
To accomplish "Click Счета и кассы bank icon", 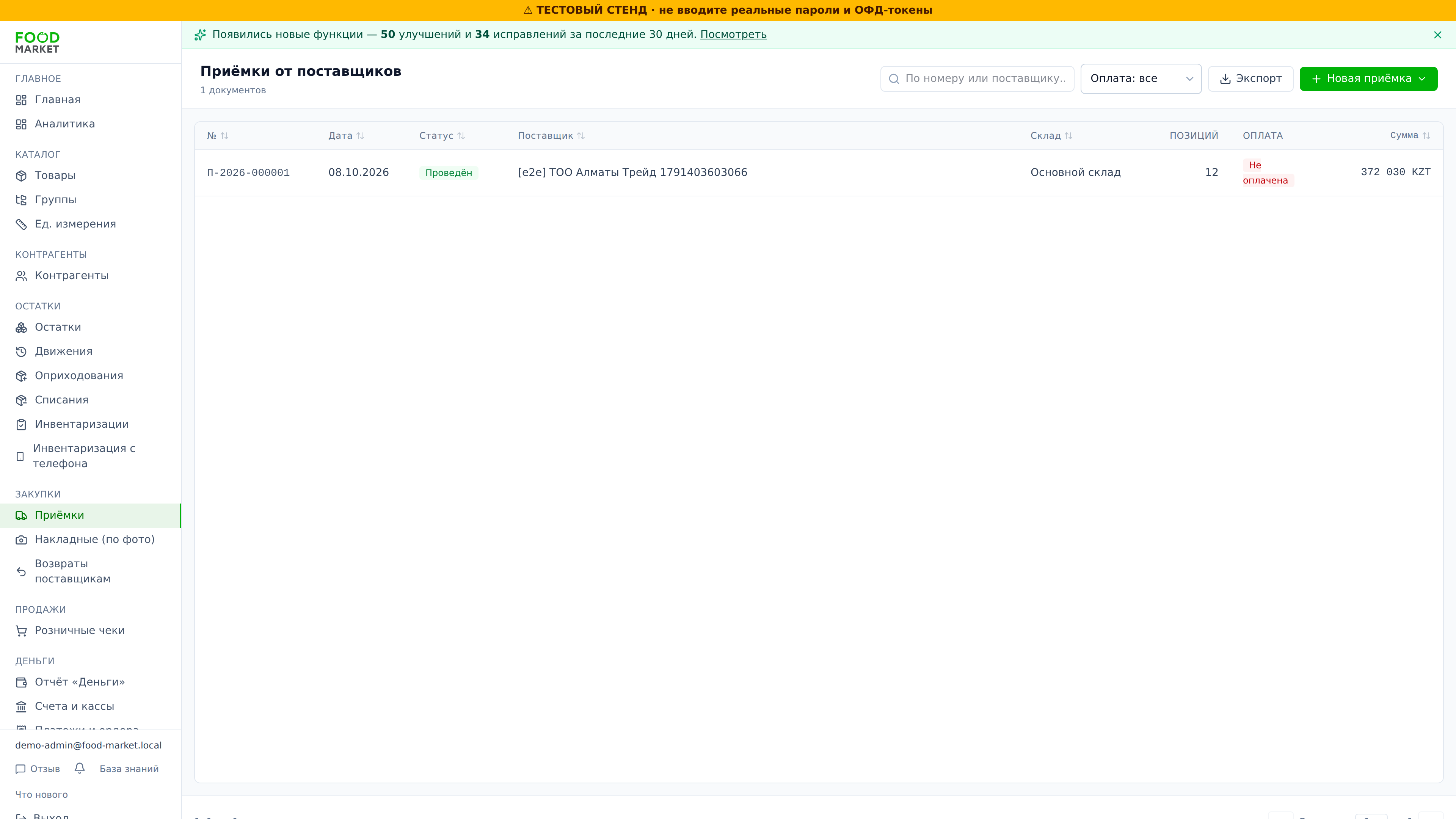I will point(22,706).
